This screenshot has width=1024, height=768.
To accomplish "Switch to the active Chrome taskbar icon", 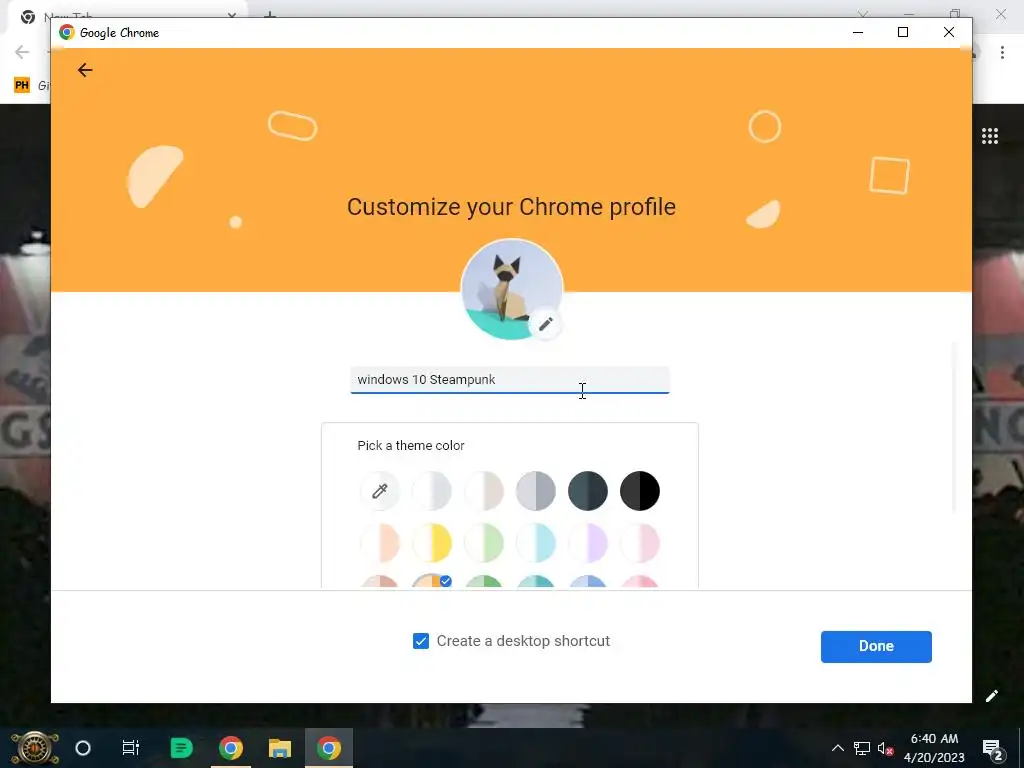I will pyautogui.click(x=328, y=748).
